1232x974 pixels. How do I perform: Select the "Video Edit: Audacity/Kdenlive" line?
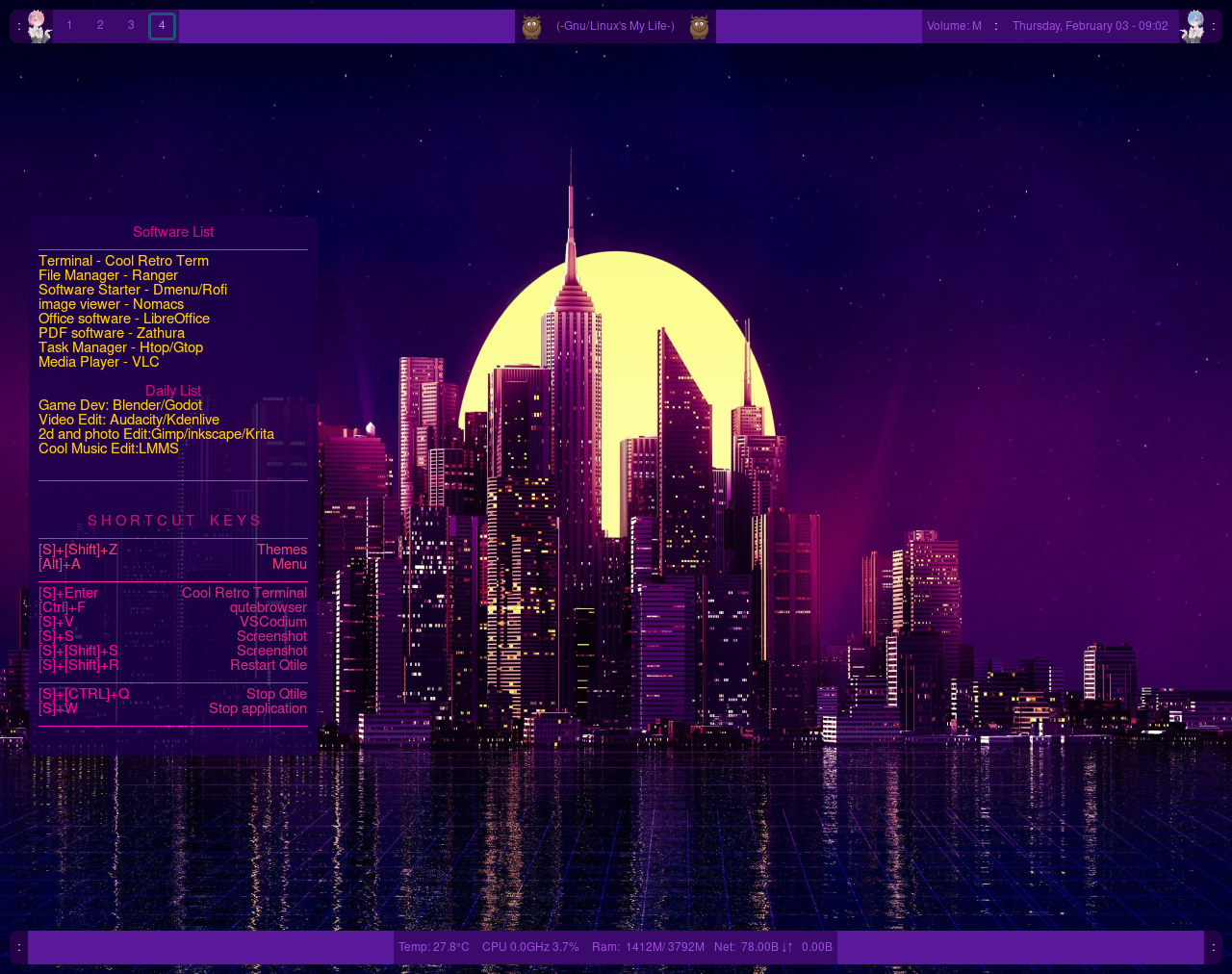coord(129,420)
